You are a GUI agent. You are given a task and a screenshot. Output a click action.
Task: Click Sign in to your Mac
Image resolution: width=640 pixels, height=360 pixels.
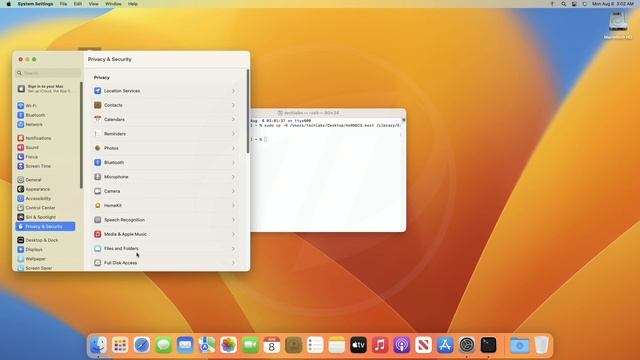click(46, 89)
